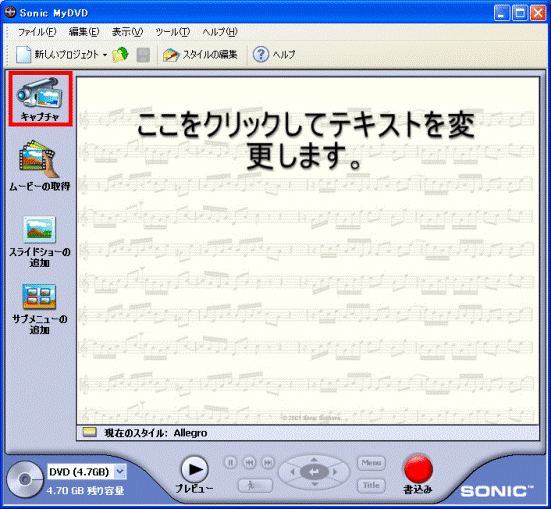Open スタイルの編集 style editor

click(200, 54)
